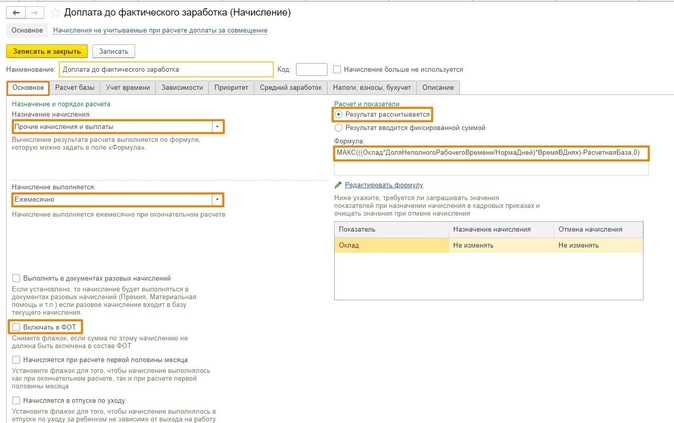Open Редактировать формулу link
This screenshot has height=423, width=674.
click(384, 185)
